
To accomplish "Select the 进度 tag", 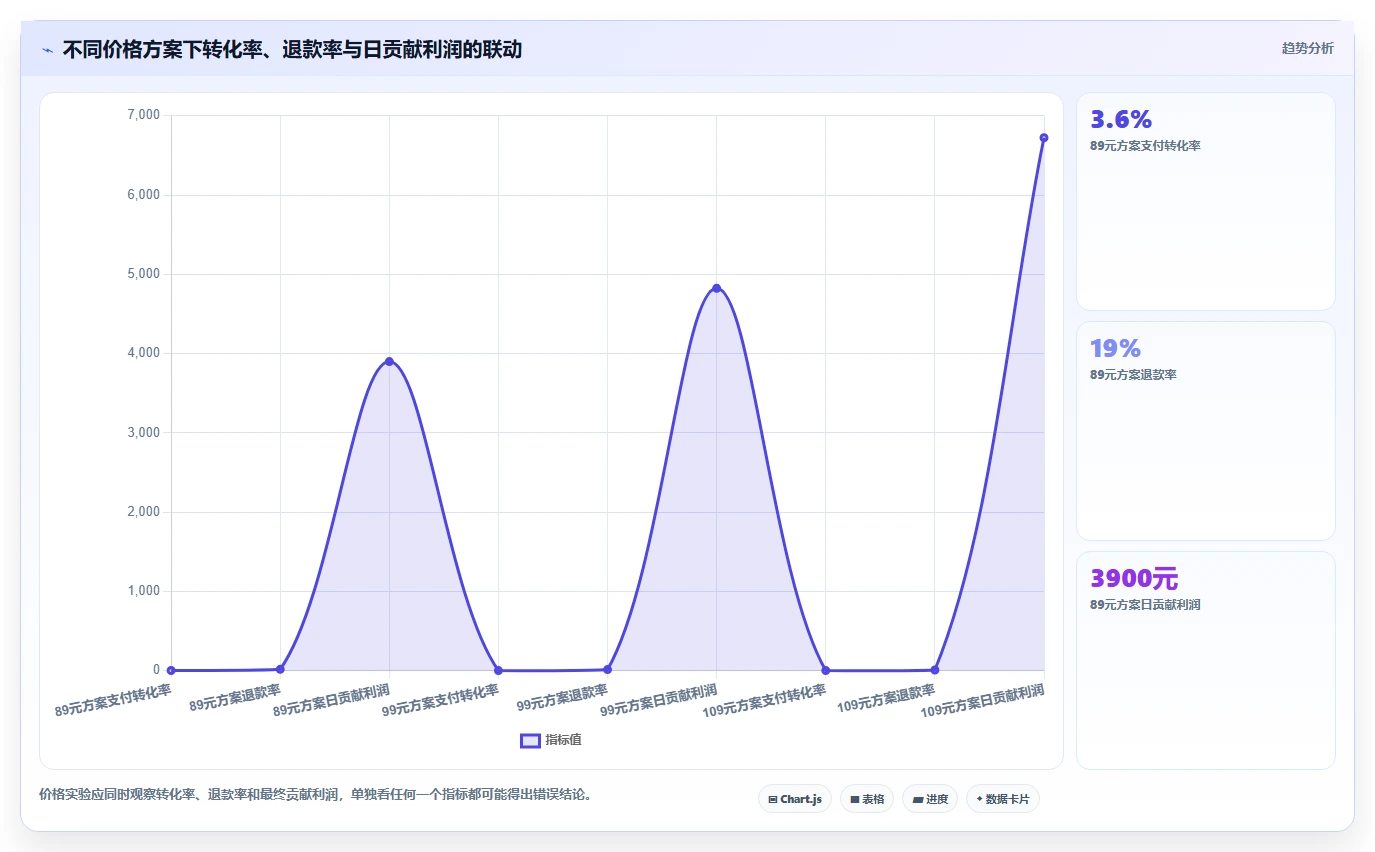I will pyautogui.click(x=930, y=799).
